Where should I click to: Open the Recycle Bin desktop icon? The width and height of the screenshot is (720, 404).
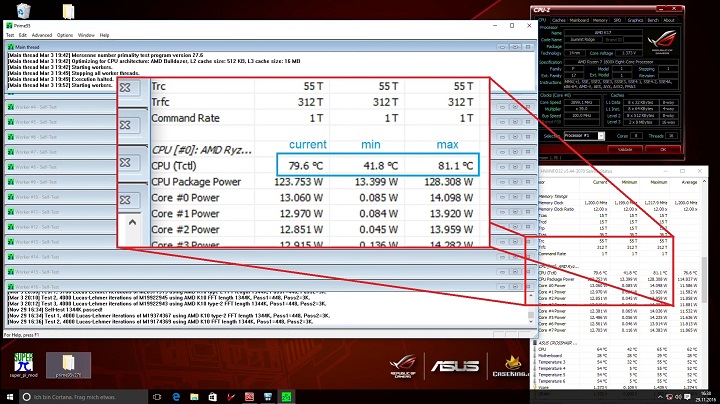[x=23, y=11]
